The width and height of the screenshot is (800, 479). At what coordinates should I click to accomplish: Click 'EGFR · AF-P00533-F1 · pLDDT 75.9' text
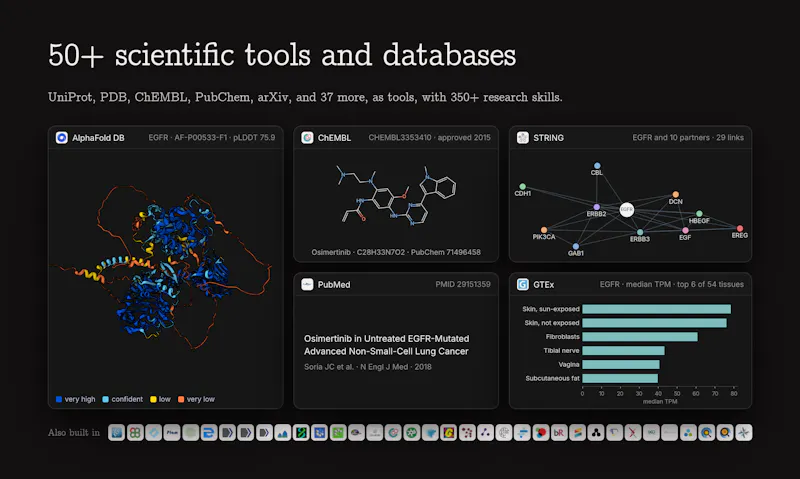212,138
